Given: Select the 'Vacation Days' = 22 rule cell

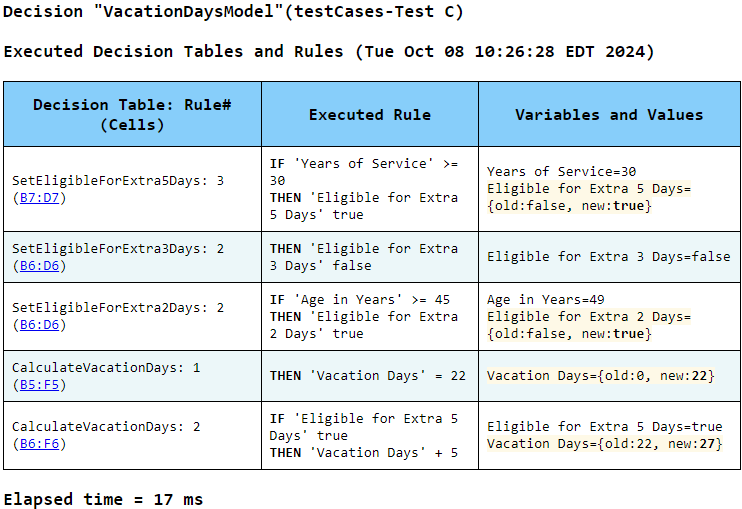Looking at the screenshot, I should (x=367, y=376).
